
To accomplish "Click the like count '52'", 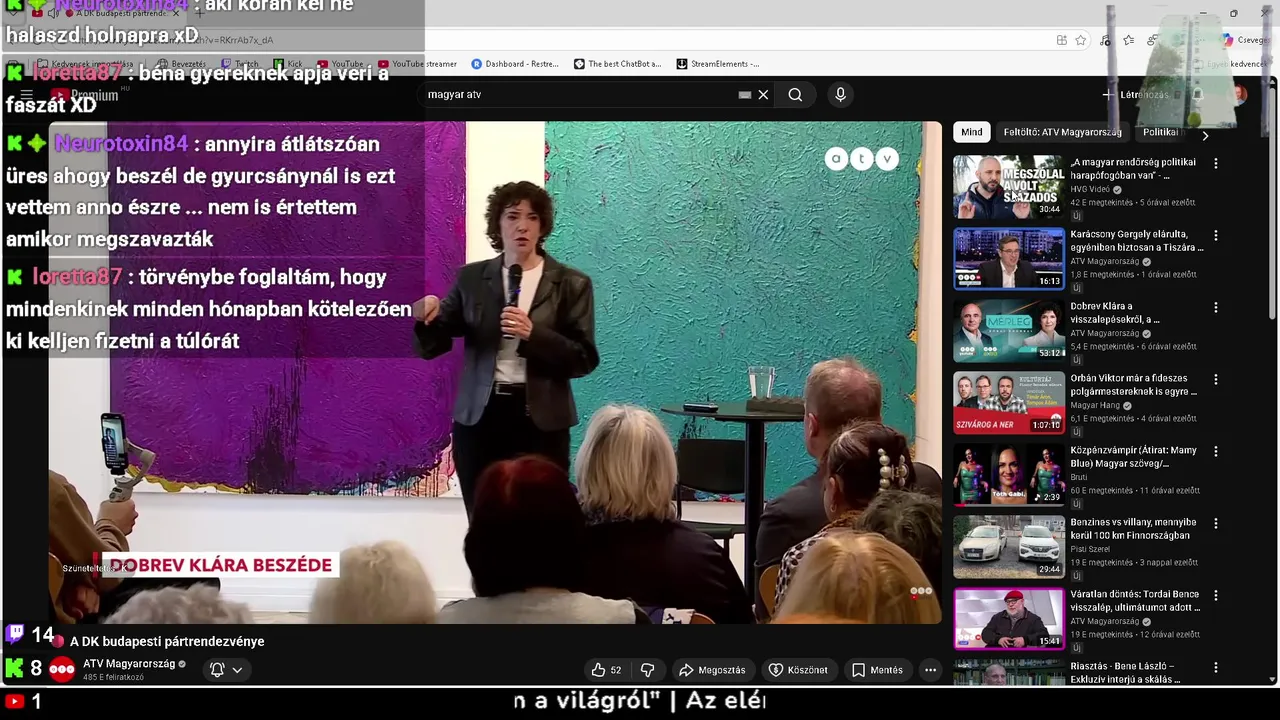I will 616,670.
